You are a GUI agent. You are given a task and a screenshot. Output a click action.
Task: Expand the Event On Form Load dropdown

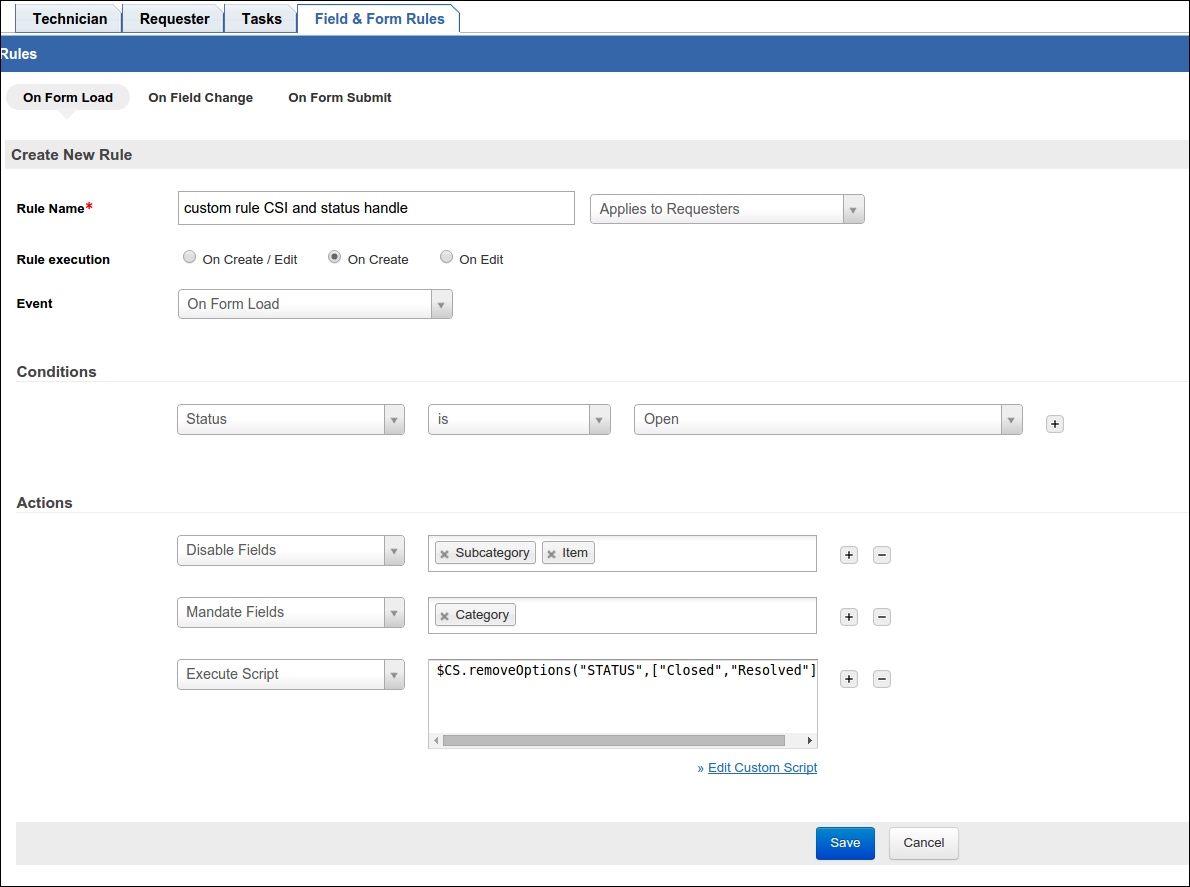click(315, 304)
